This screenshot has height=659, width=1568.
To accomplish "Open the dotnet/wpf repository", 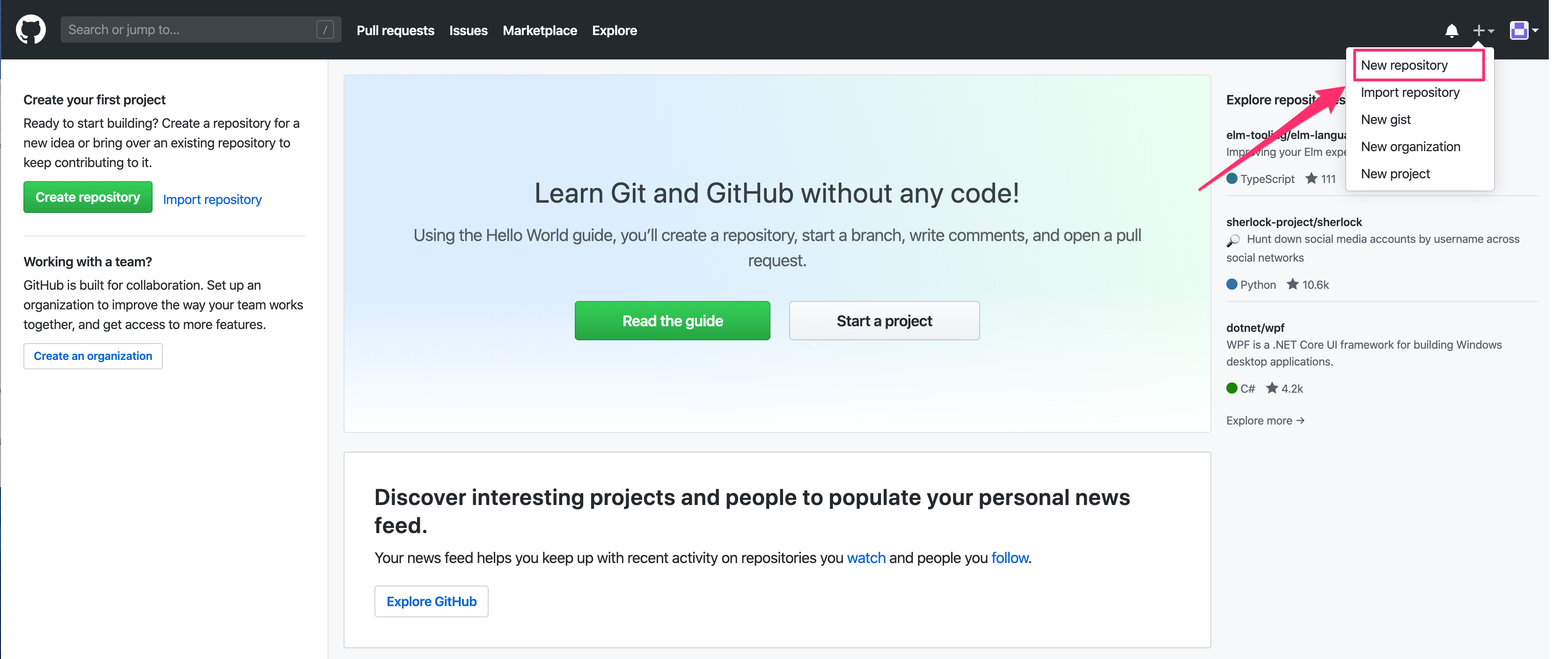I will point(1254,328).
